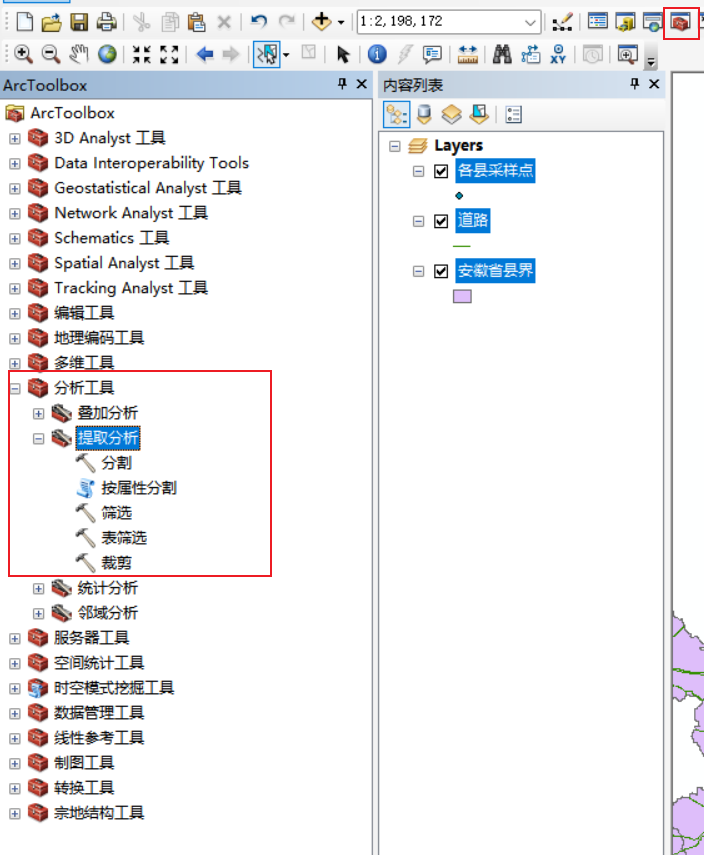List layers by visibility
704x855 pixels.
click(x=452, y=115)
